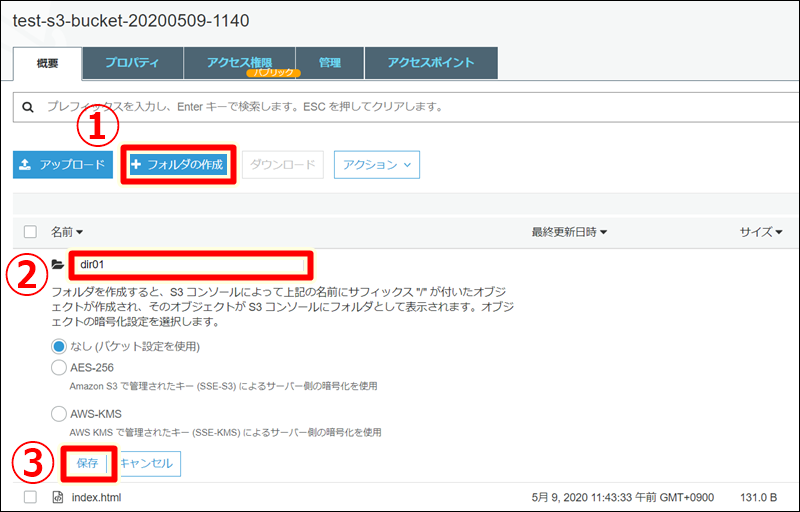Sort by サイズ column header
Image resolution: width=800 pixels, height=512 pixels.
pos(761,232)
